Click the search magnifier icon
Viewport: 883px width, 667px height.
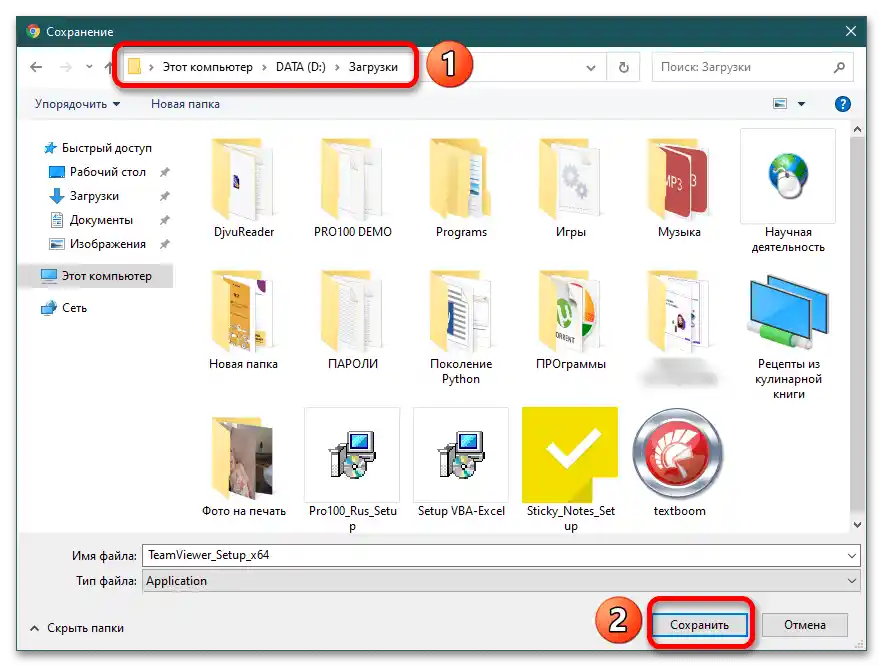tap(839, 67)
